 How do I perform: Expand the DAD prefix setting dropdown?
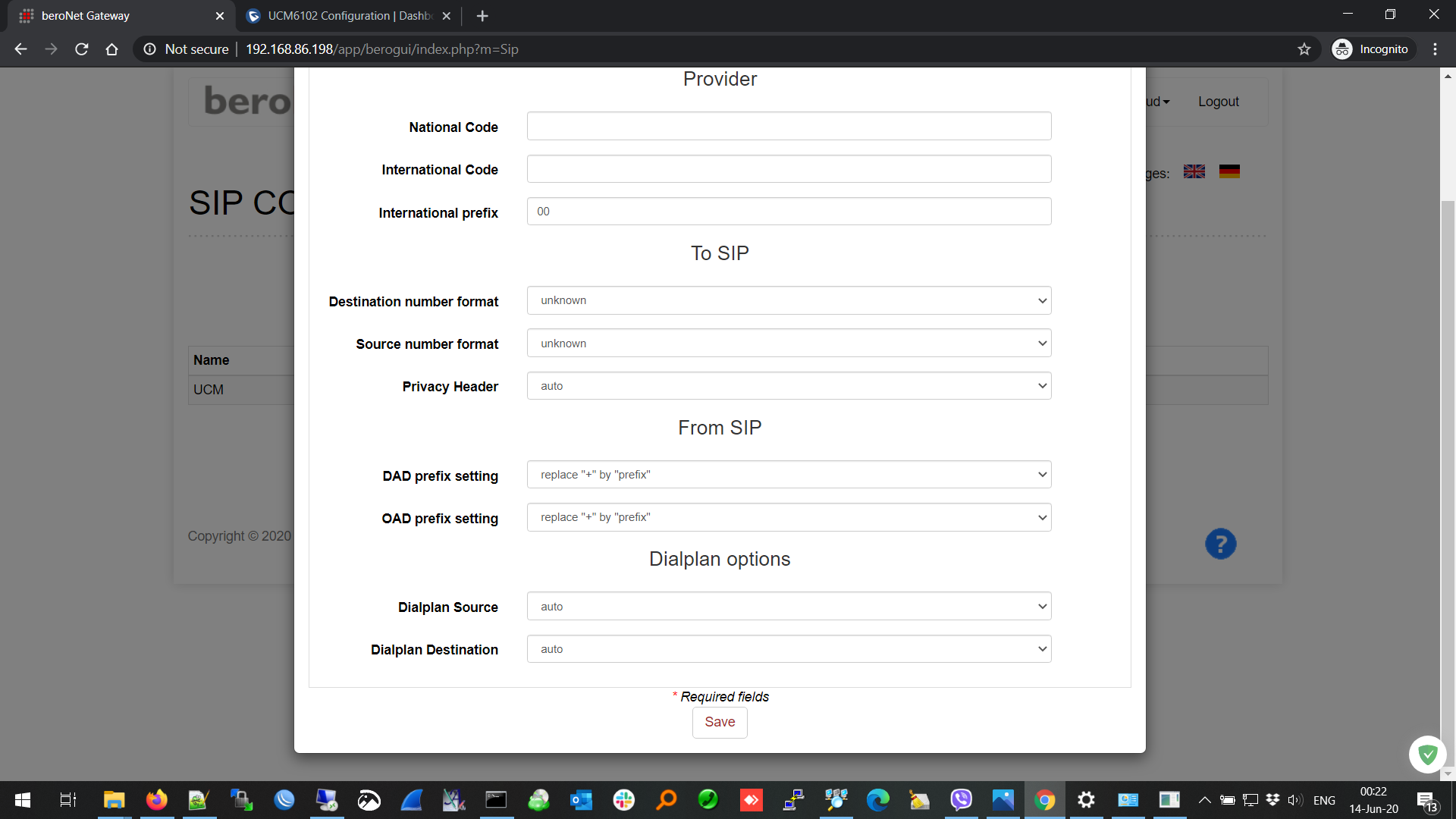pos(789,475)
